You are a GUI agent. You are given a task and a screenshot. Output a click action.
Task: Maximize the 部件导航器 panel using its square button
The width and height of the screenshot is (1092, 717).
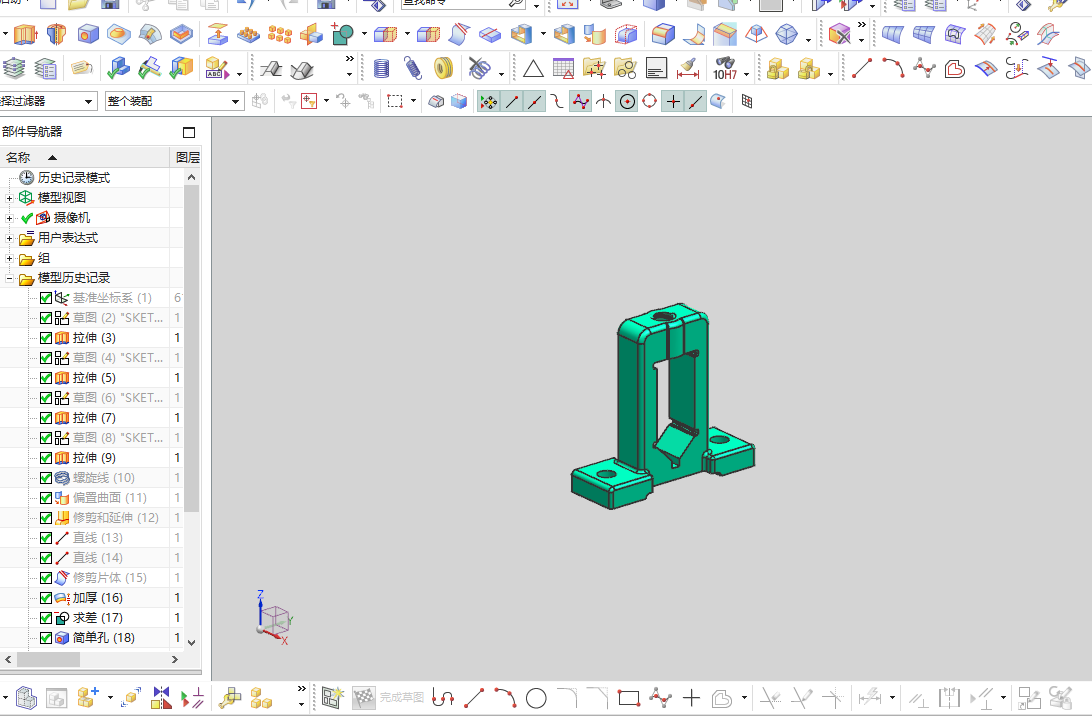(x=189, y=132)
